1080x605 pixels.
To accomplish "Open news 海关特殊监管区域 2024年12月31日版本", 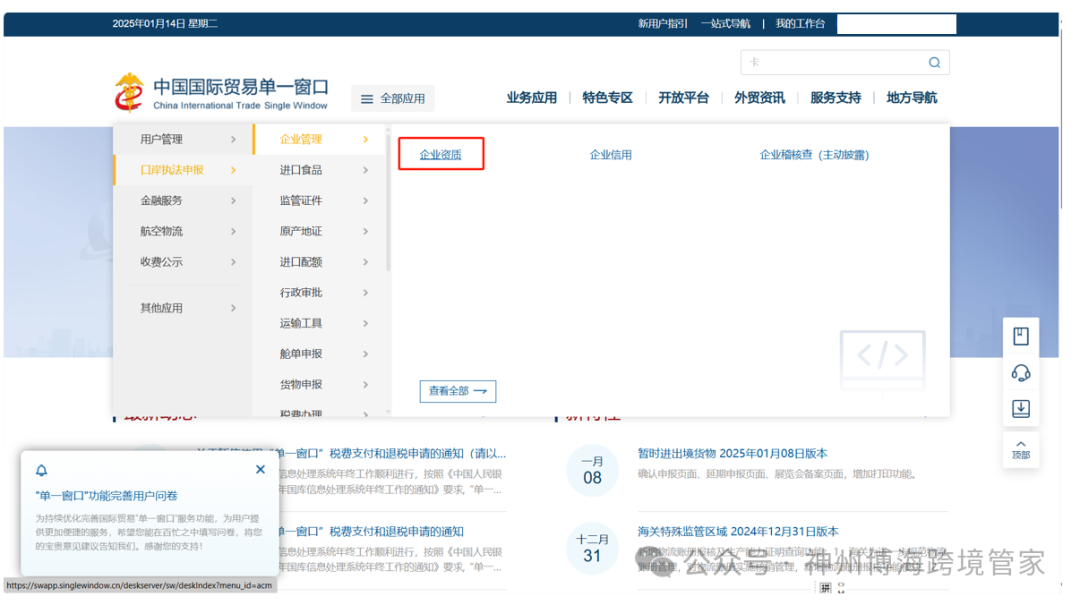I will pos(738,531).
